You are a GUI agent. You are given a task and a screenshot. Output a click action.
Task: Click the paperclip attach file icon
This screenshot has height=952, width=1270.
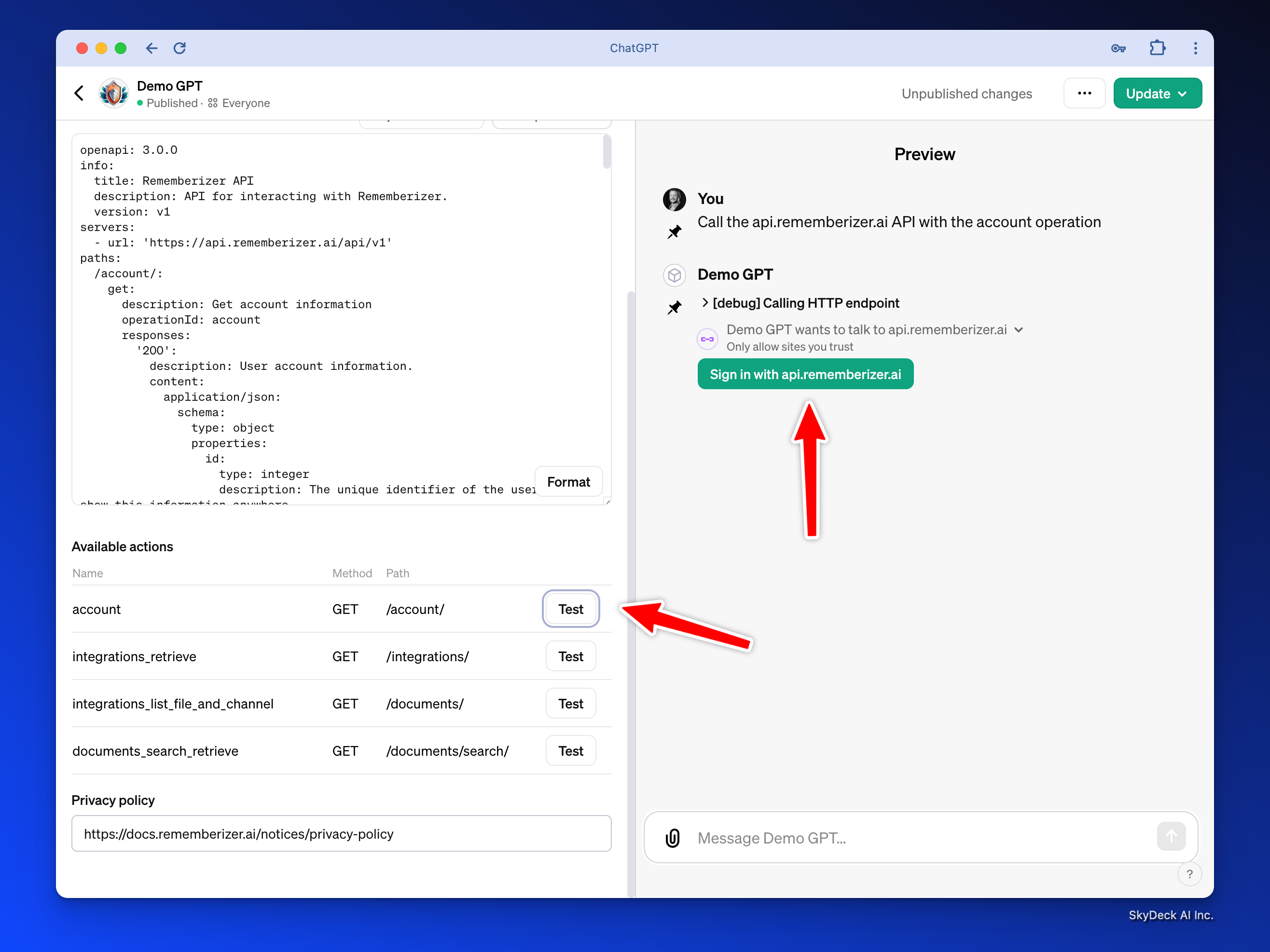coord(672,838)
